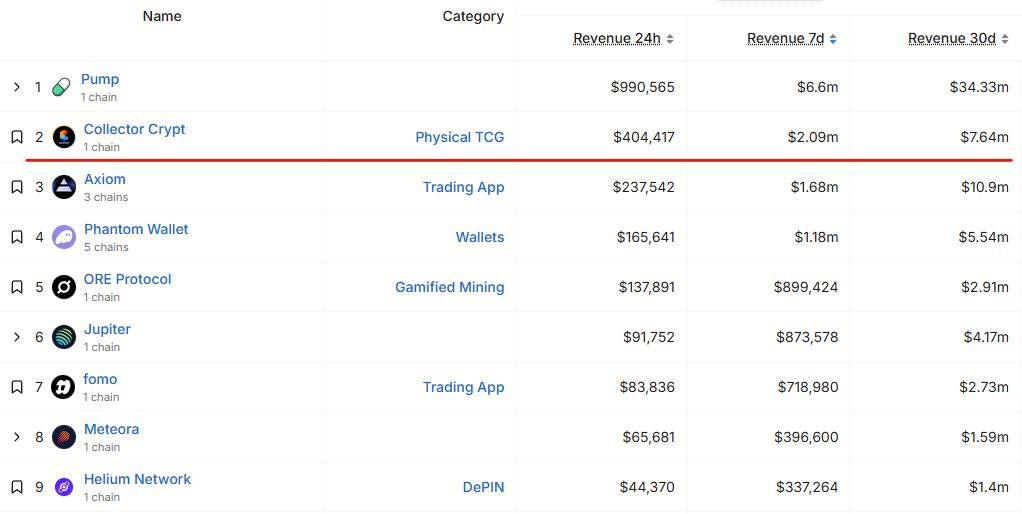
Task: Open the fomo protocol link
Action: pos(100,379)
